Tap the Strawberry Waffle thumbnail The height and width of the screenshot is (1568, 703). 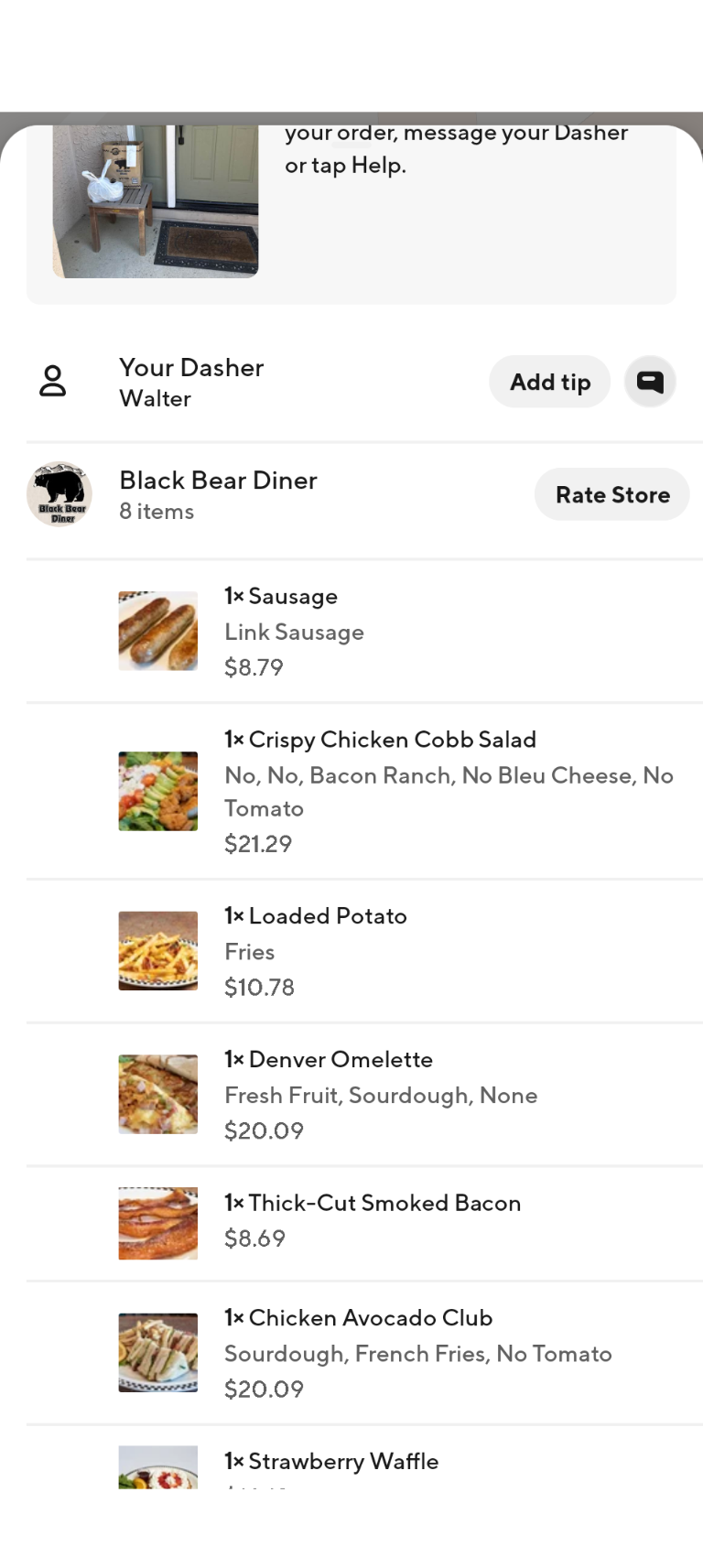point(158,1467)
